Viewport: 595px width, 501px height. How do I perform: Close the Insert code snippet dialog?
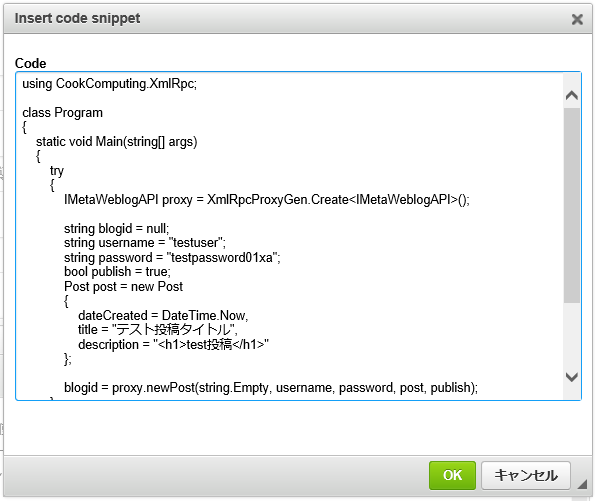577,19
